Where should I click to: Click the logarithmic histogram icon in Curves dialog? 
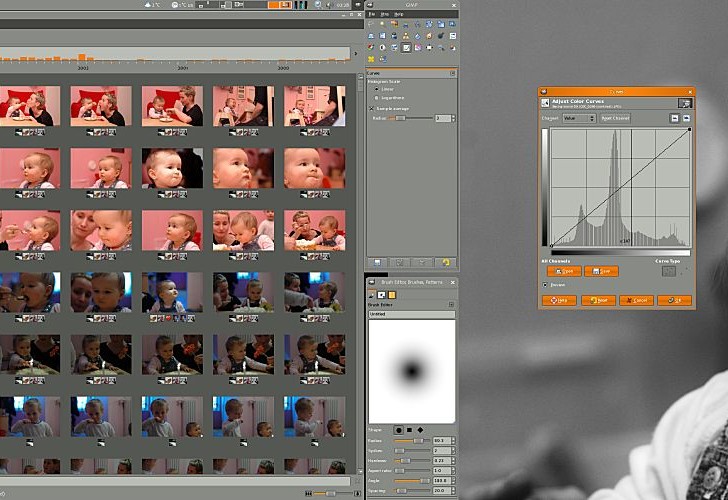pos(686,118)
